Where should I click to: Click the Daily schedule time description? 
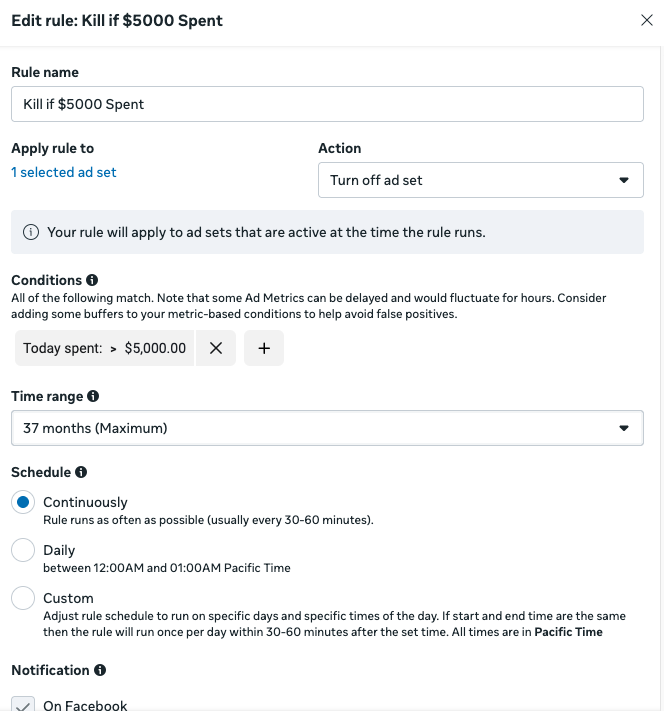coord(167,568)
